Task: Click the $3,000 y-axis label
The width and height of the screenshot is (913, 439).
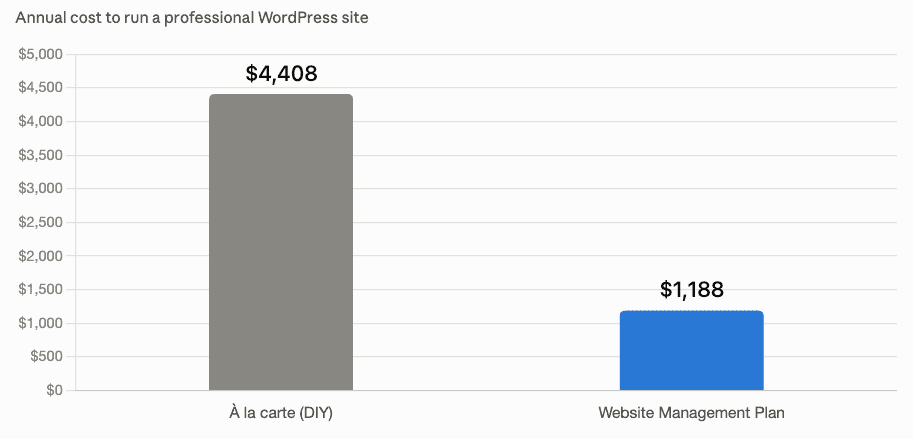Action: tap(40, 189)
